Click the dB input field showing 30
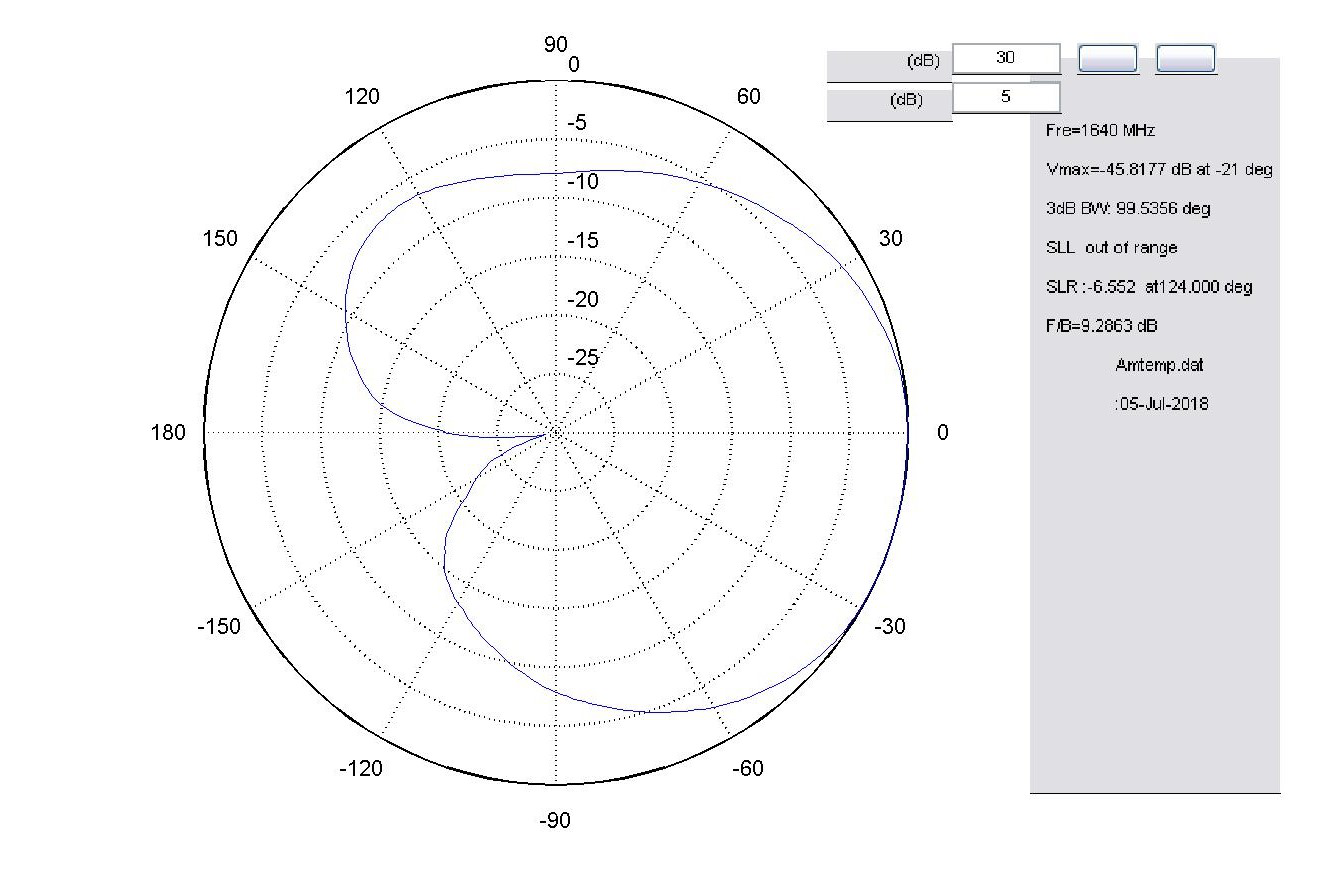The image size is (1317, 885). click(x=1005, y=58)
